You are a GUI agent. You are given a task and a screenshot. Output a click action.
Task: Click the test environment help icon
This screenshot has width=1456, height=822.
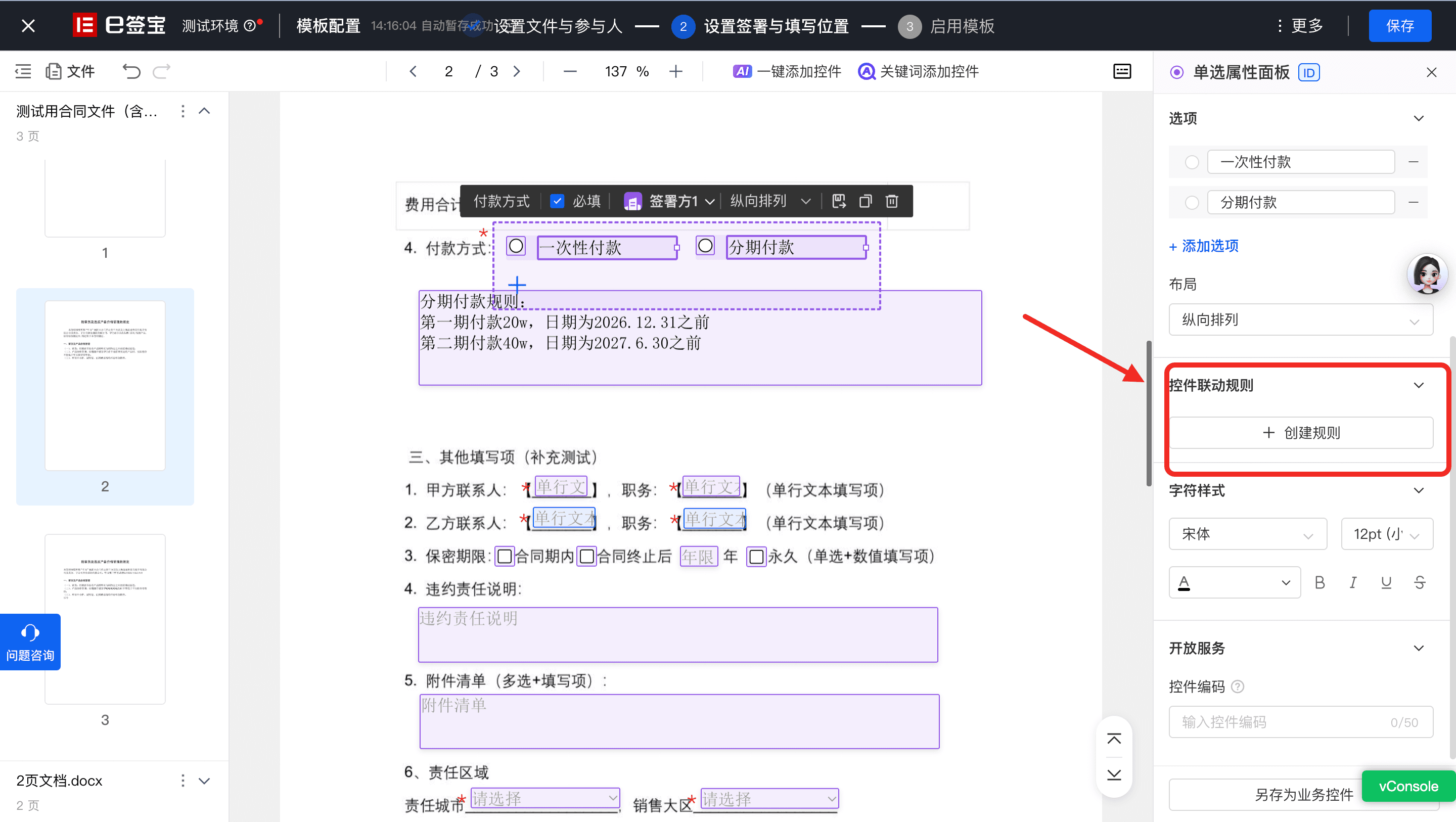[x=250, y=26]
